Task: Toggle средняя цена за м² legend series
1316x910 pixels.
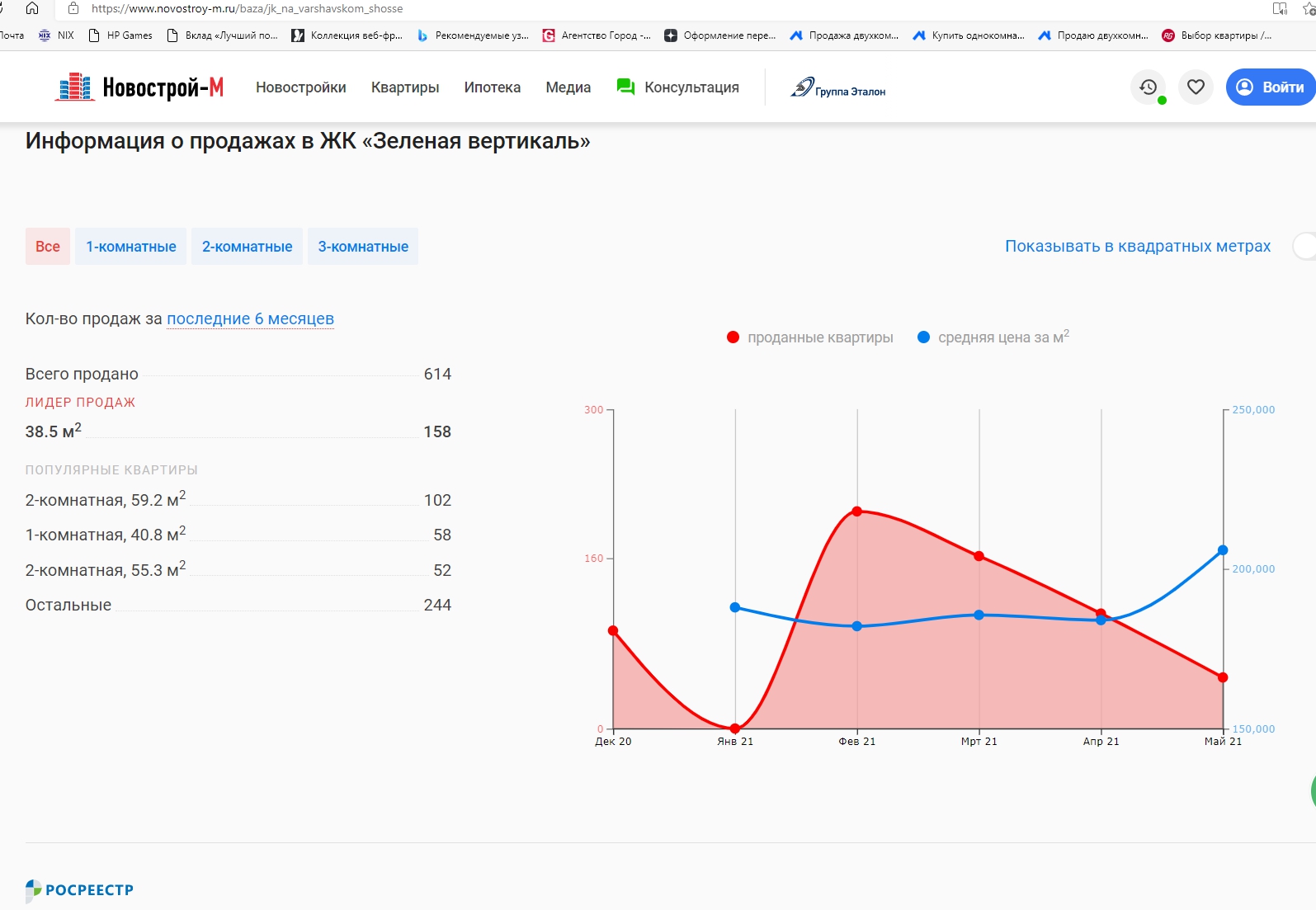Action: point(993,337)
